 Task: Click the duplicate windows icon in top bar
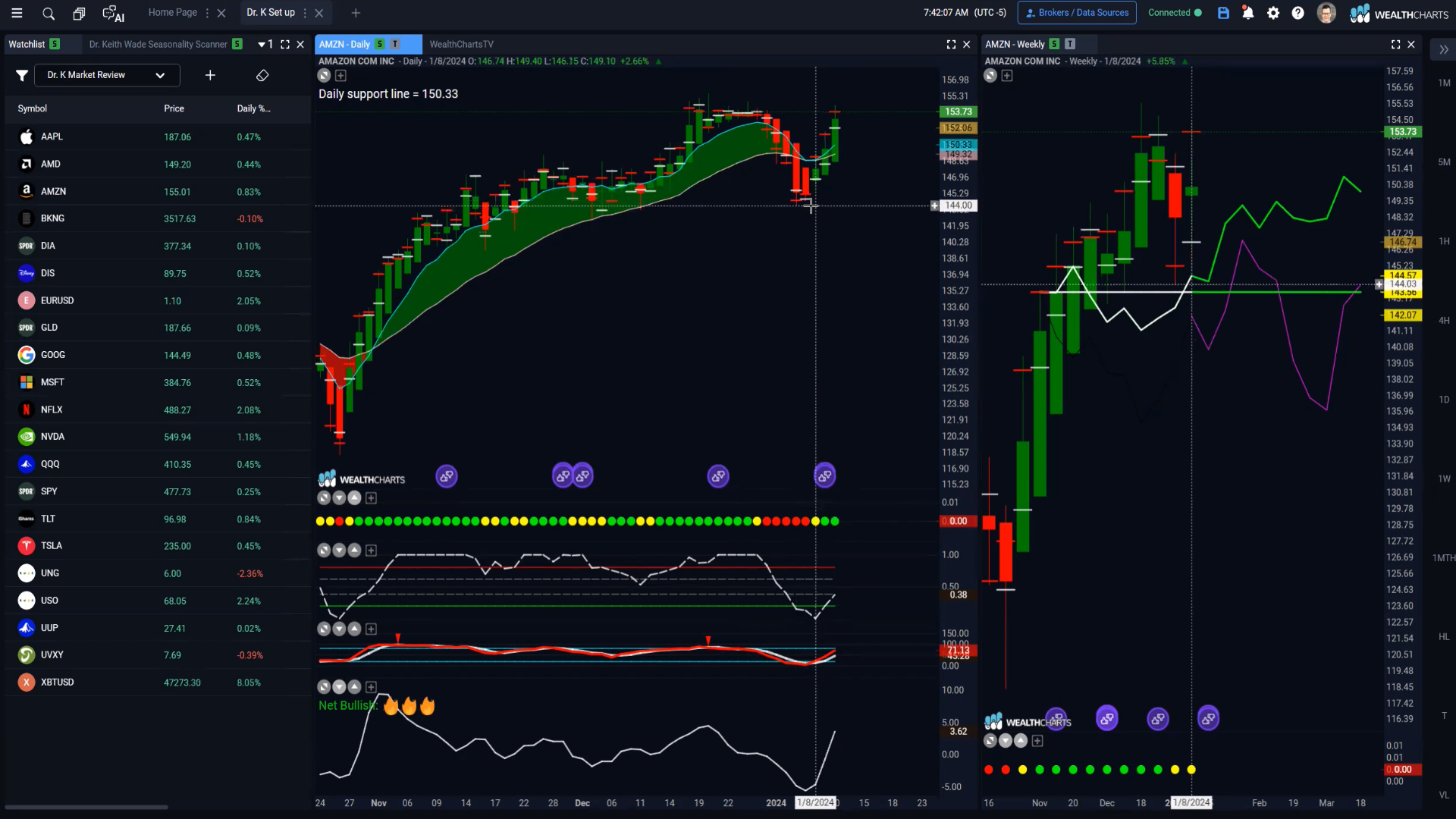pyautogui.click(x=79, y=13)
